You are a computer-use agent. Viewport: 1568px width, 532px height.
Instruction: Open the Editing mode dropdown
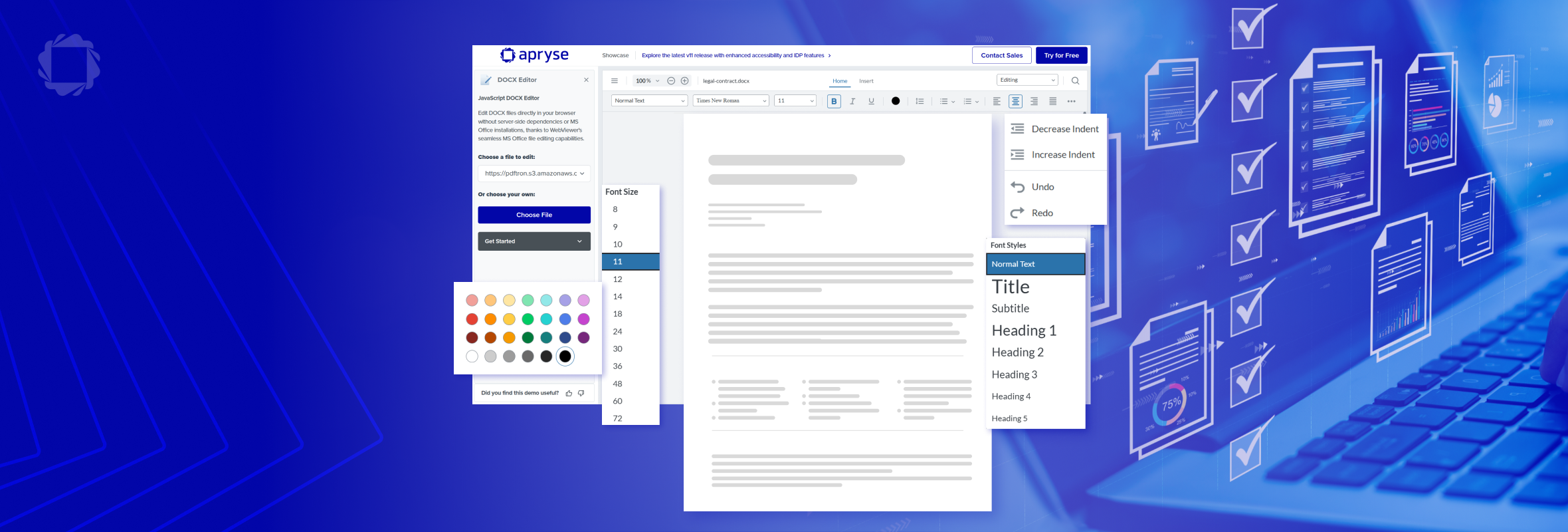tap(1027, 80)
